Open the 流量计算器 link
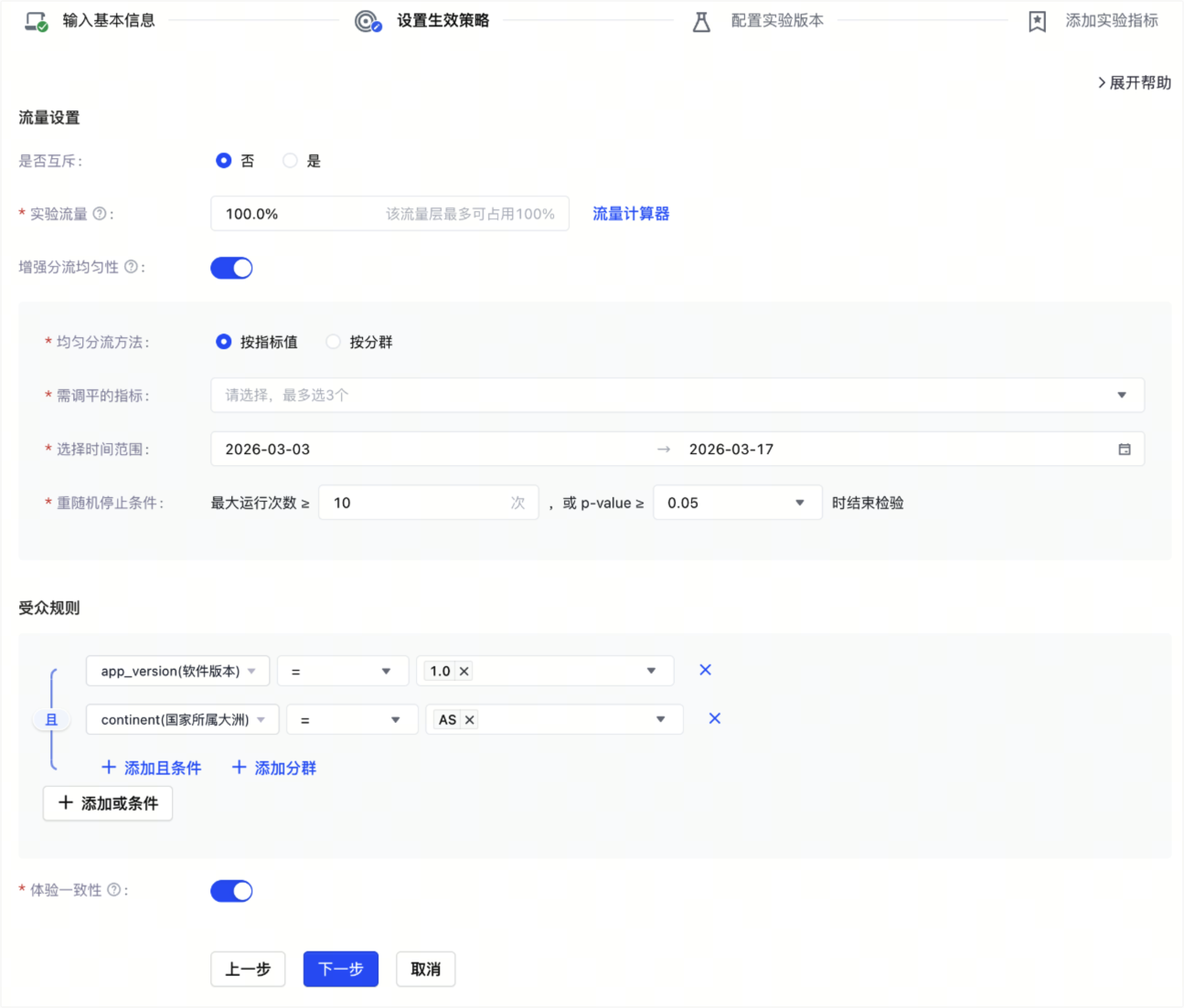The height and width of the screenshot is (1008, 1184). (x=631, y=214)
